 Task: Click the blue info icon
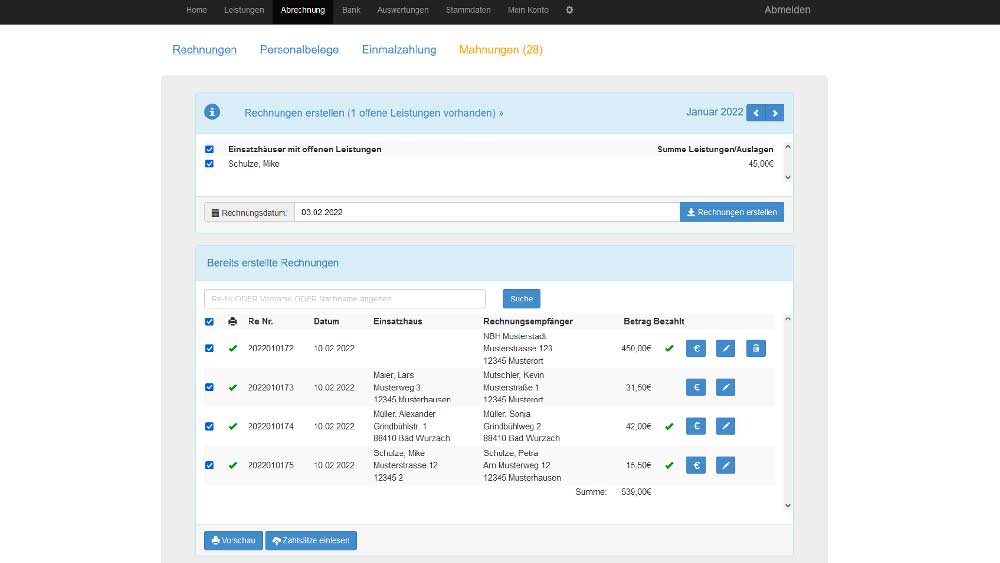click(212, 112)
